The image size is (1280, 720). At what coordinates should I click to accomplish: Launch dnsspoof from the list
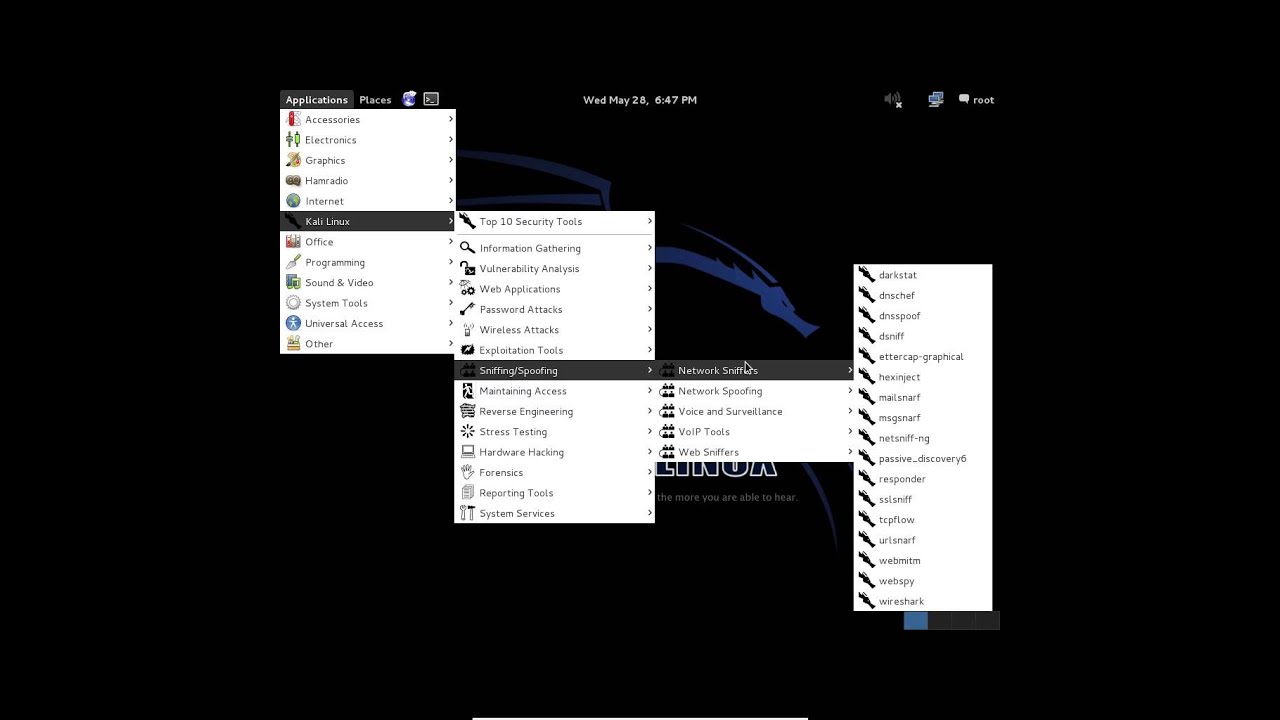click(x=923, y=316)
